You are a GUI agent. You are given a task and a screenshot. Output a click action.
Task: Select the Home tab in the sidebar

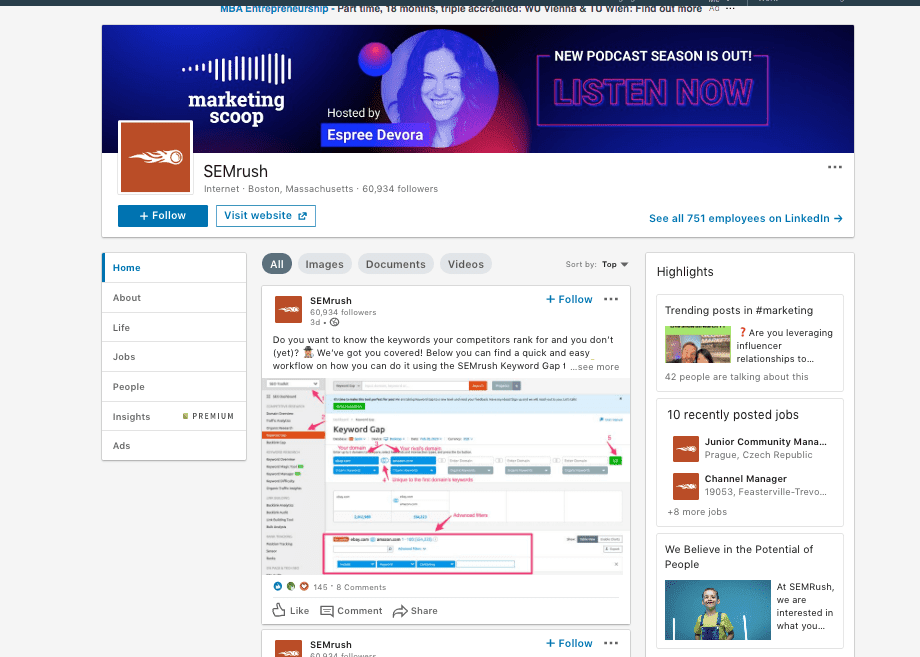174,267
